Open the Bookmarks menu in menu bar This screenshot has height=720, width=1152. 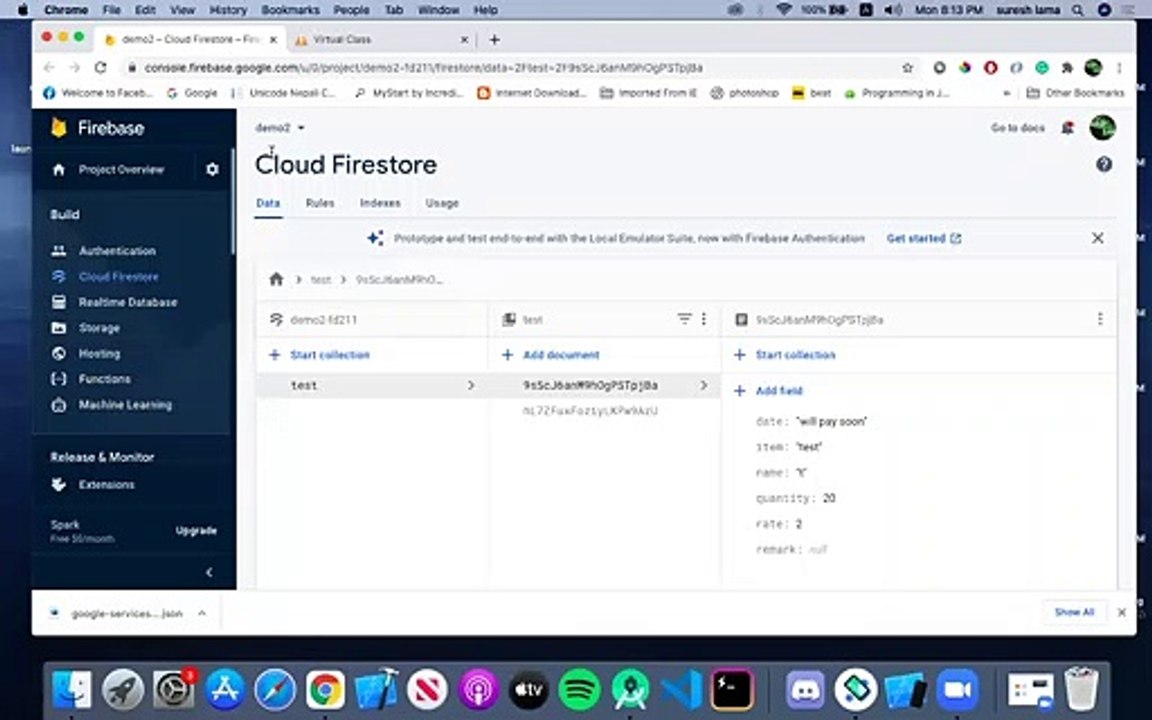click(x=290, y=10)
